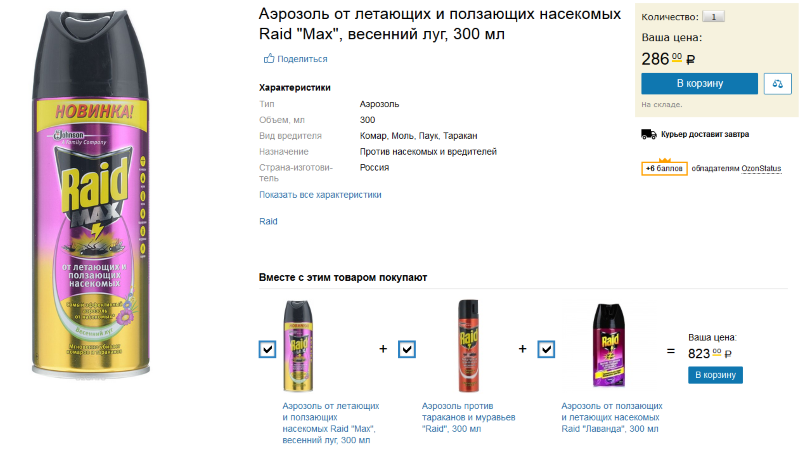Viewport: 800px width, 449px height.
Task: Uncheck the Raid Лаванда bundle checkbox
Action: pyautogui.click(x=546, y=349)
